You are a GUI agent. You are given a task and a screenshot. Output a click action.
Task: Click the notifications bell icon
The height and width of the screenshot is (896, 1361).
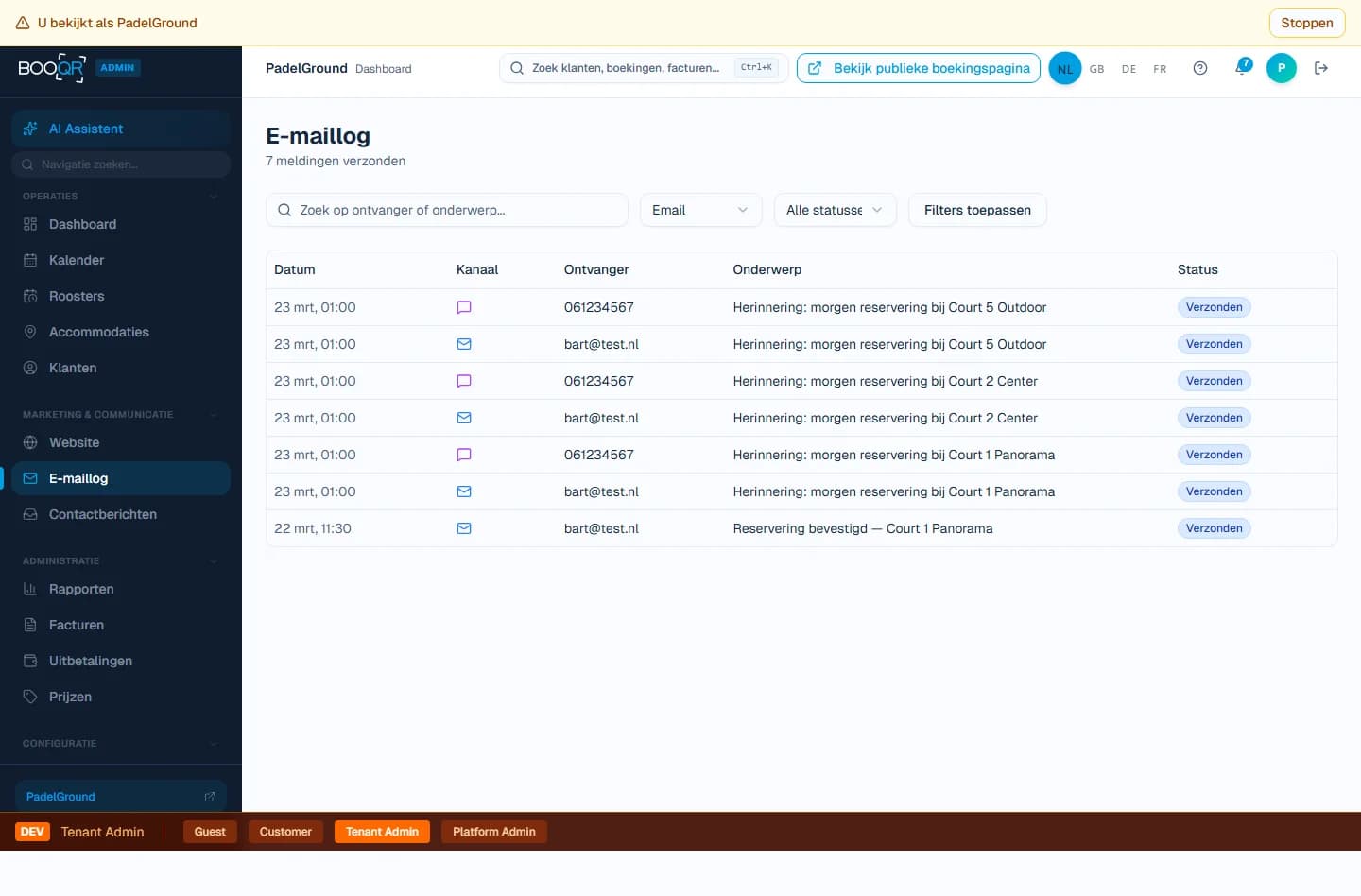[x=1242, y=68]
